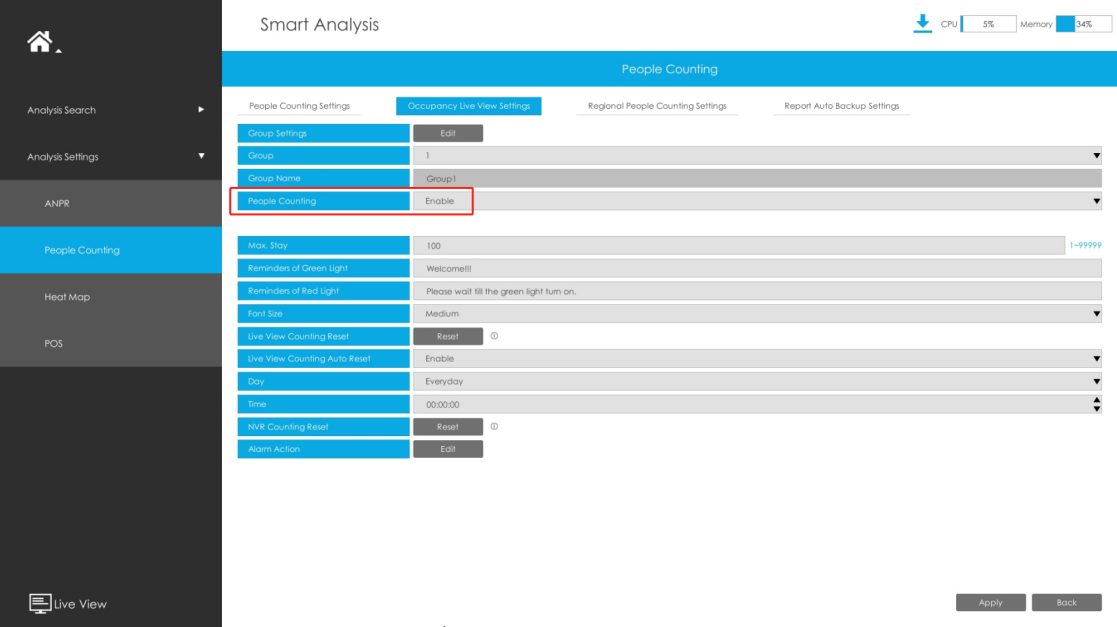Screen dimensions: 1117x627
Task: Click the home icon in the sidebar
Action: pyautogui.click(x=40, y=41)
